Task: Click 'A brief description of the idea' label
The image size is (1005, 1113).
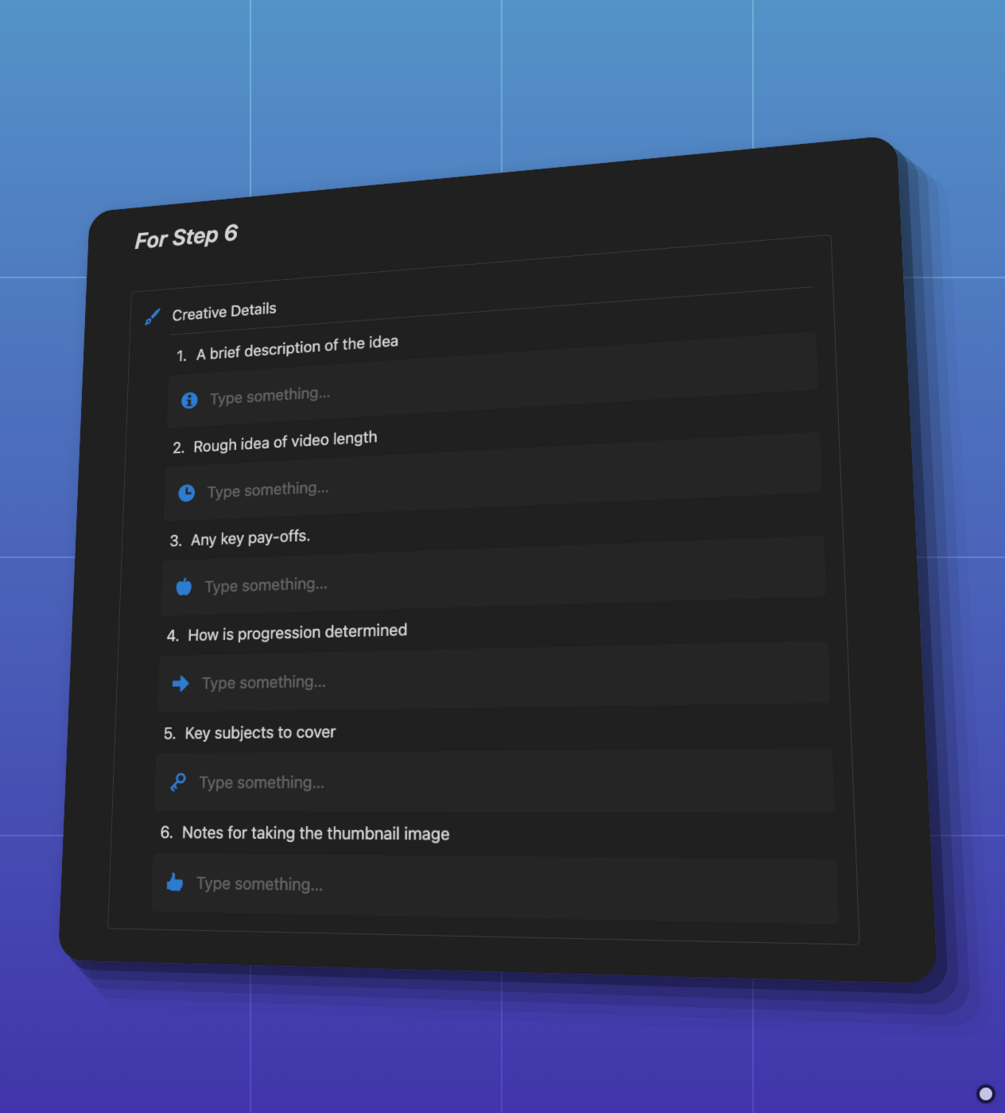Action: click(297, 348)
